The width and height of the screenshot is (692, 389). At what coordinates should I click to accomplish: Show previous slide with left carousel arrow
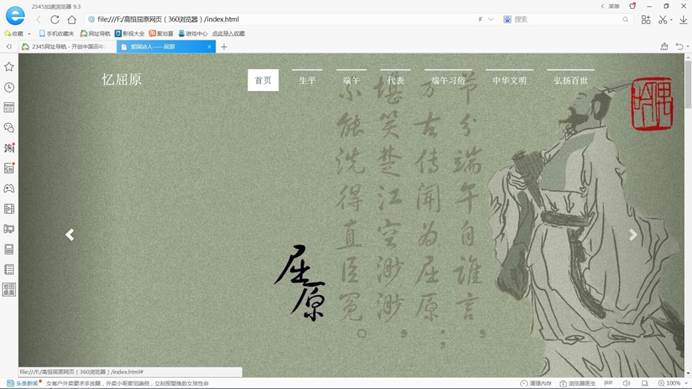[70, 234]
